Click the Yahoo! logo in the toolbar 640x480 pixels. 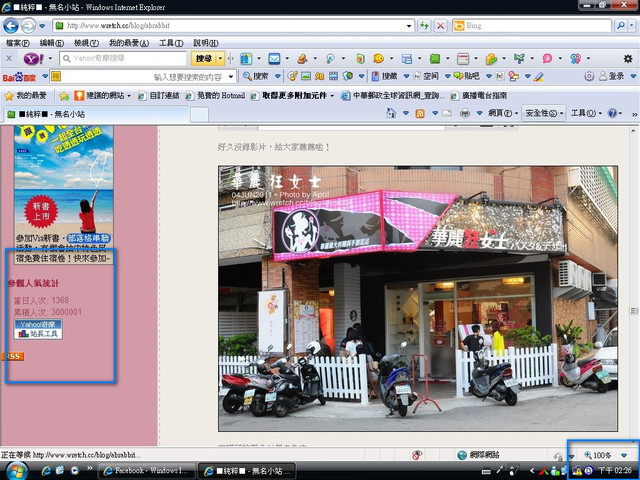(x=33, y=59)
